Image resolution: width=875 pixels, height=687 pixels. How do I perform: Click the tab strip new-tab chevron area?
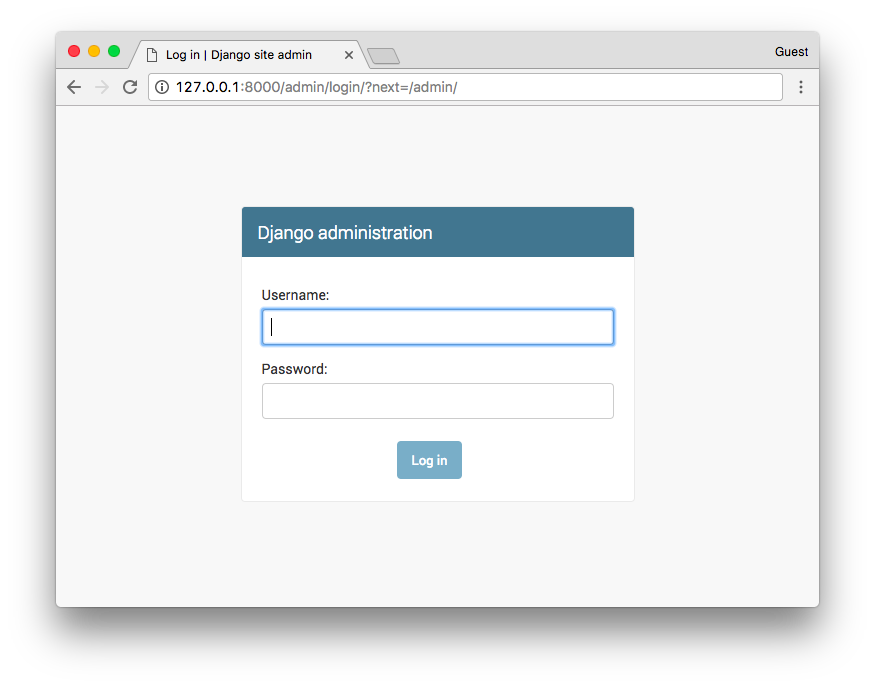(x=382, y=55)
